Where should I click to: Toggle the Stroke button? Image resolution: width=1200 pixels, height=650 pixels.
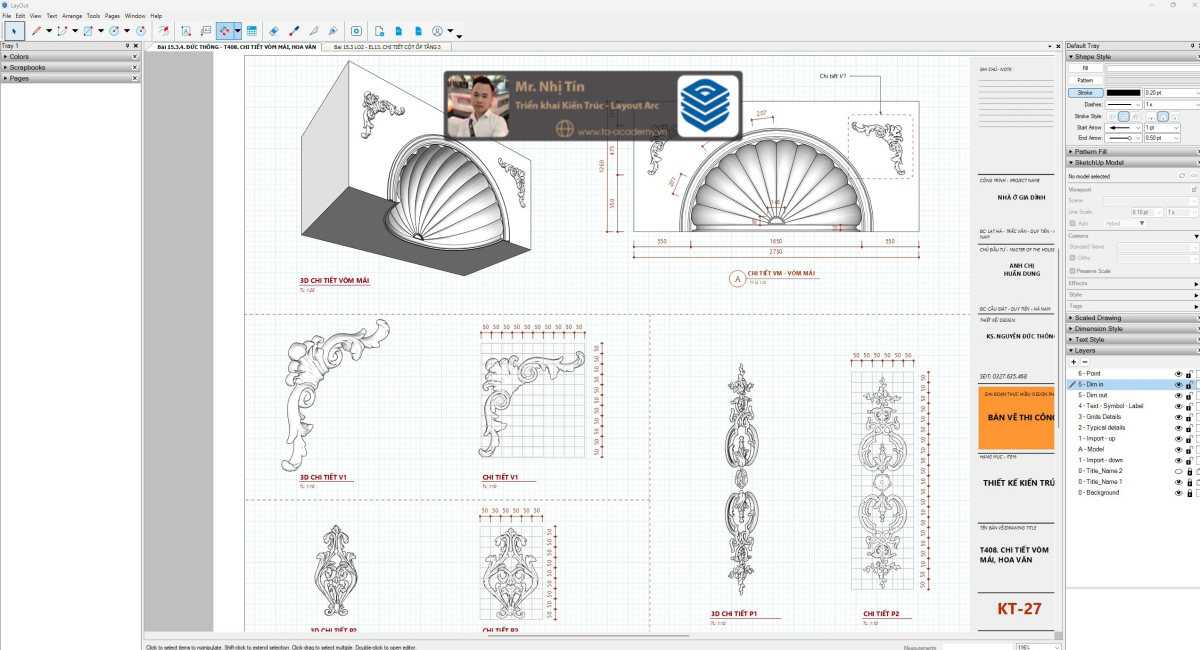[1085, 92]
